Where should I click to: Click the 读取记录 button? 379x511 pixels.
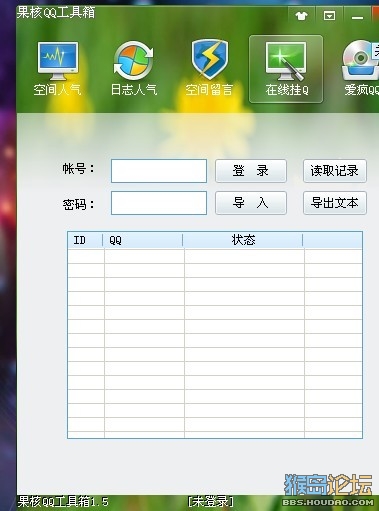(335, 171)
